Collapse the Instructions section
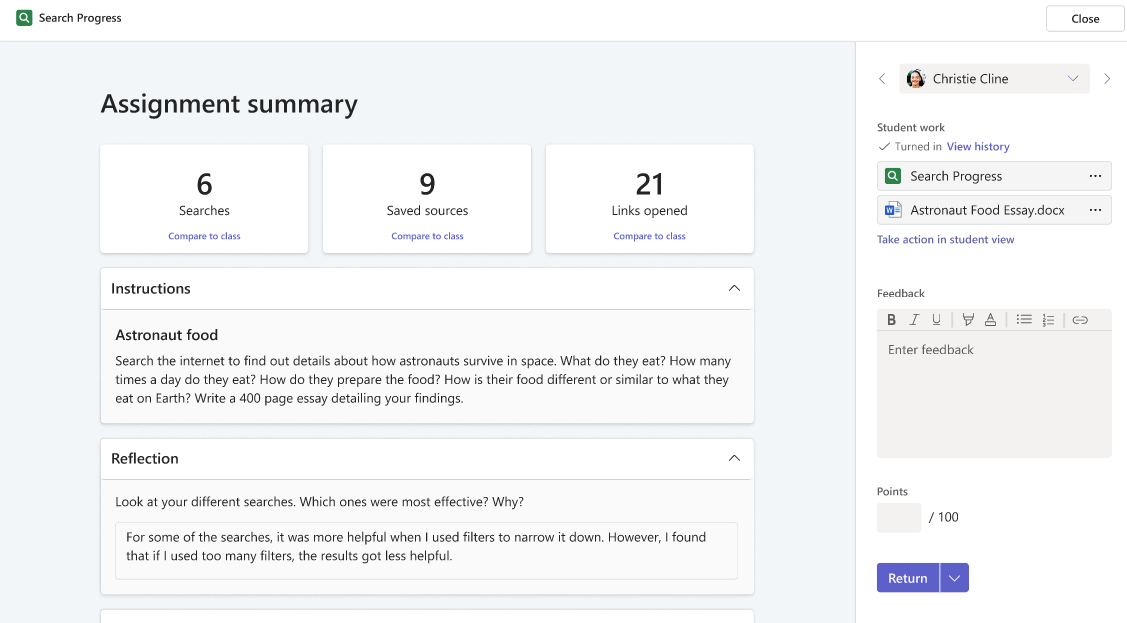This screenshot has width=1127, height=623. click(x=735, y=288)
